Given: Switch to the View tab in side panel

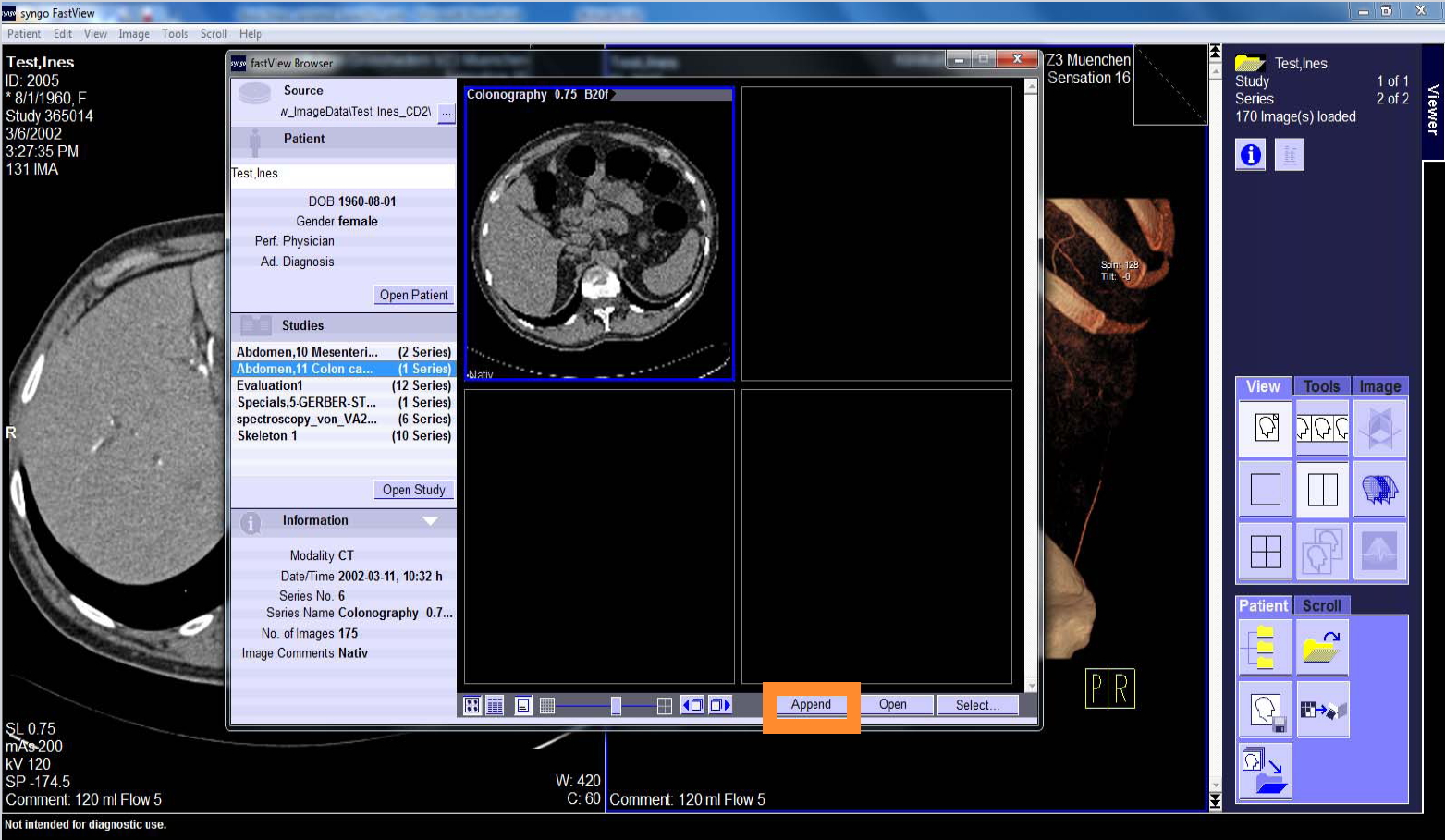Looking at the screenshot, I should click(1263, 386).
